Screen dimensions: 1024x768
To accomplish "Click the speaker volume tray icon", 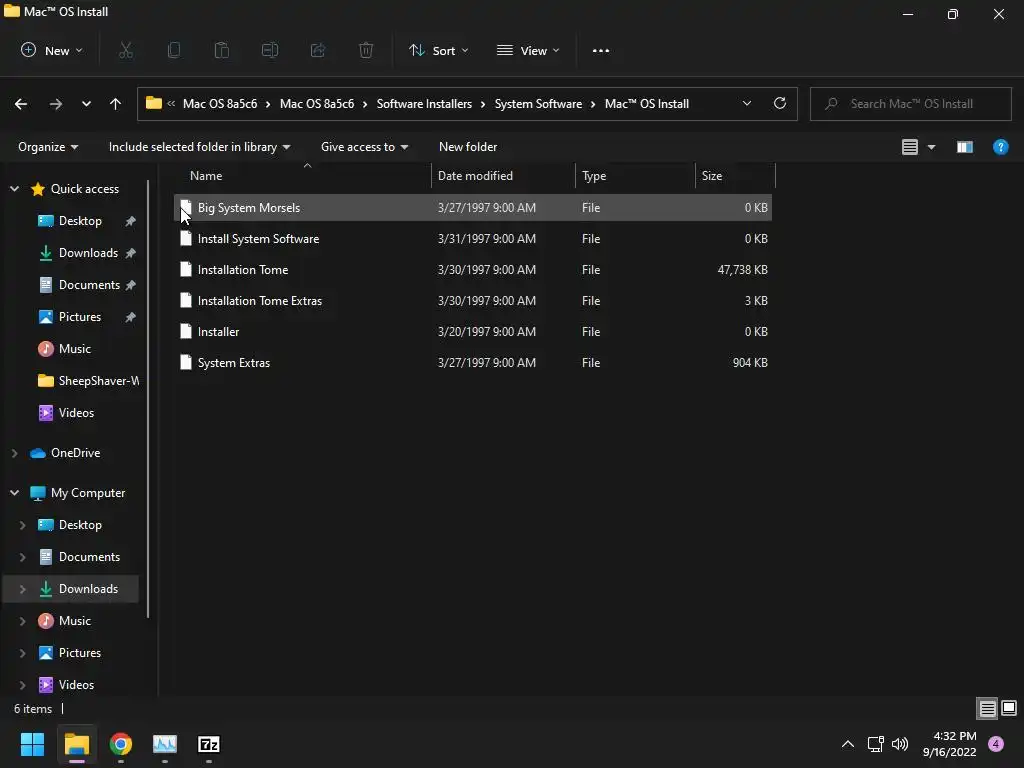I will (900, 744).
